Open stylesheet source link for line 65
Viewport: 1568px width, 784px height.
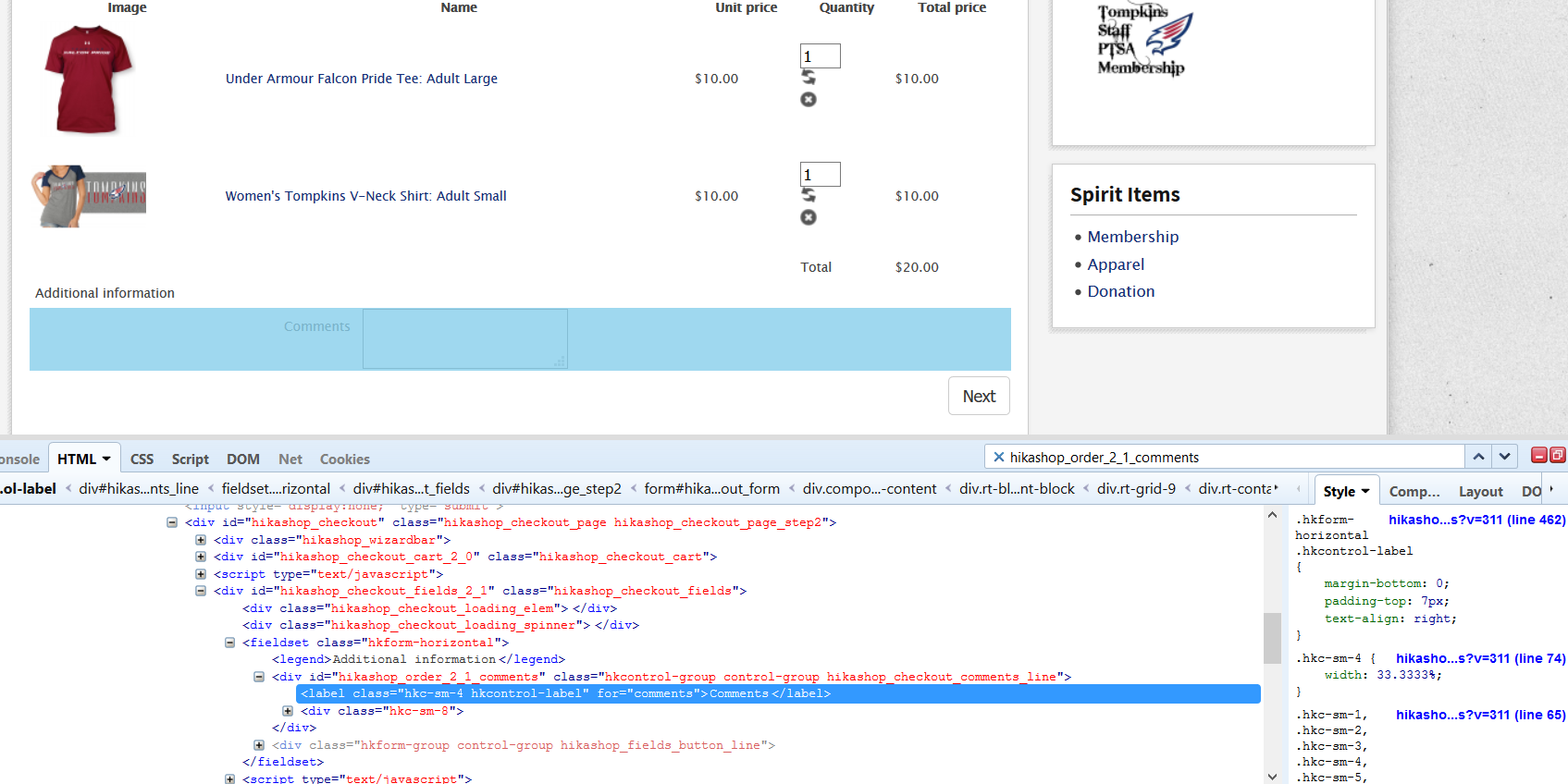point(1481,715)
